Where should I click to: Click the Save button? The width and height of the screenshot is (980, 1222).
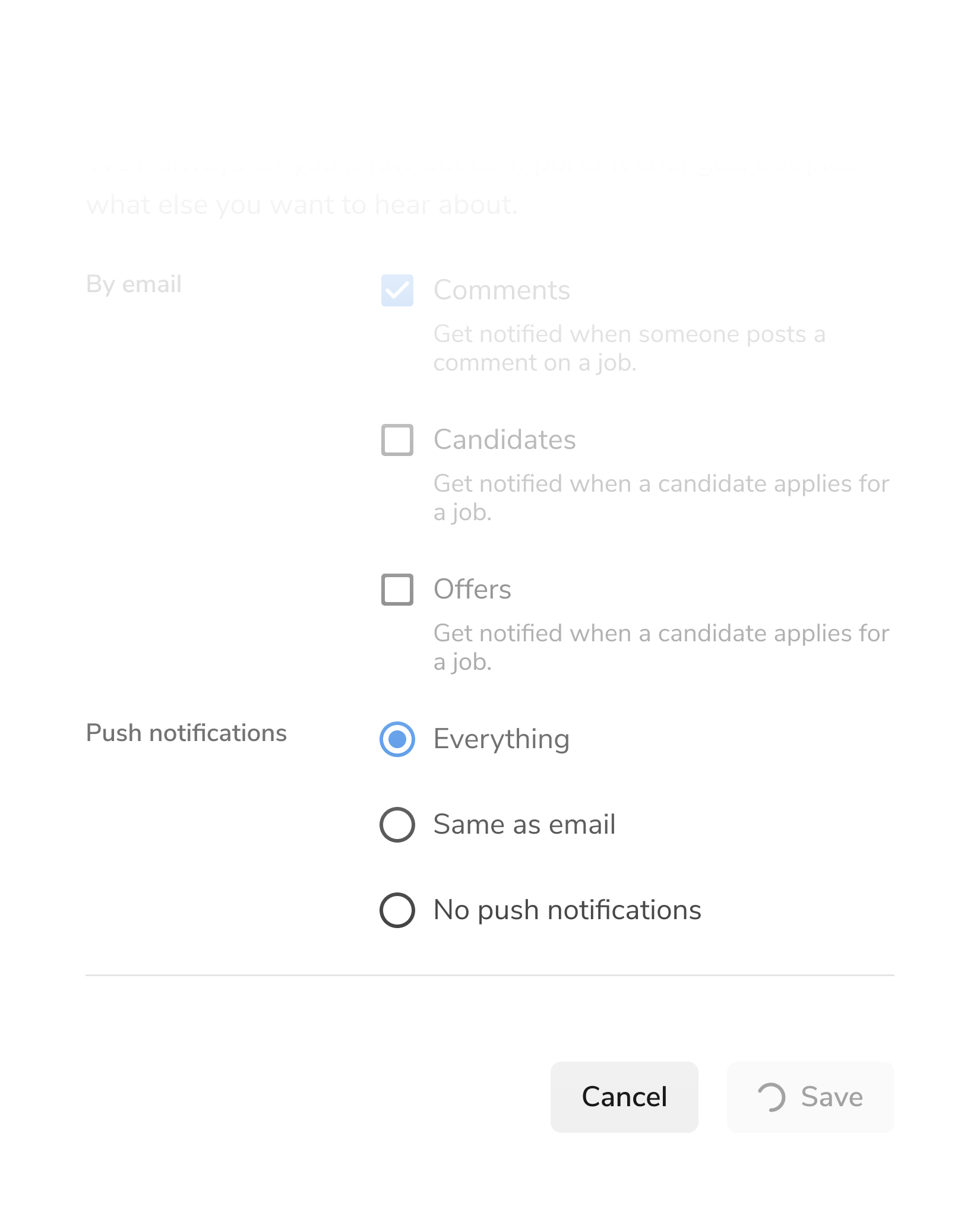[810, 1097]
